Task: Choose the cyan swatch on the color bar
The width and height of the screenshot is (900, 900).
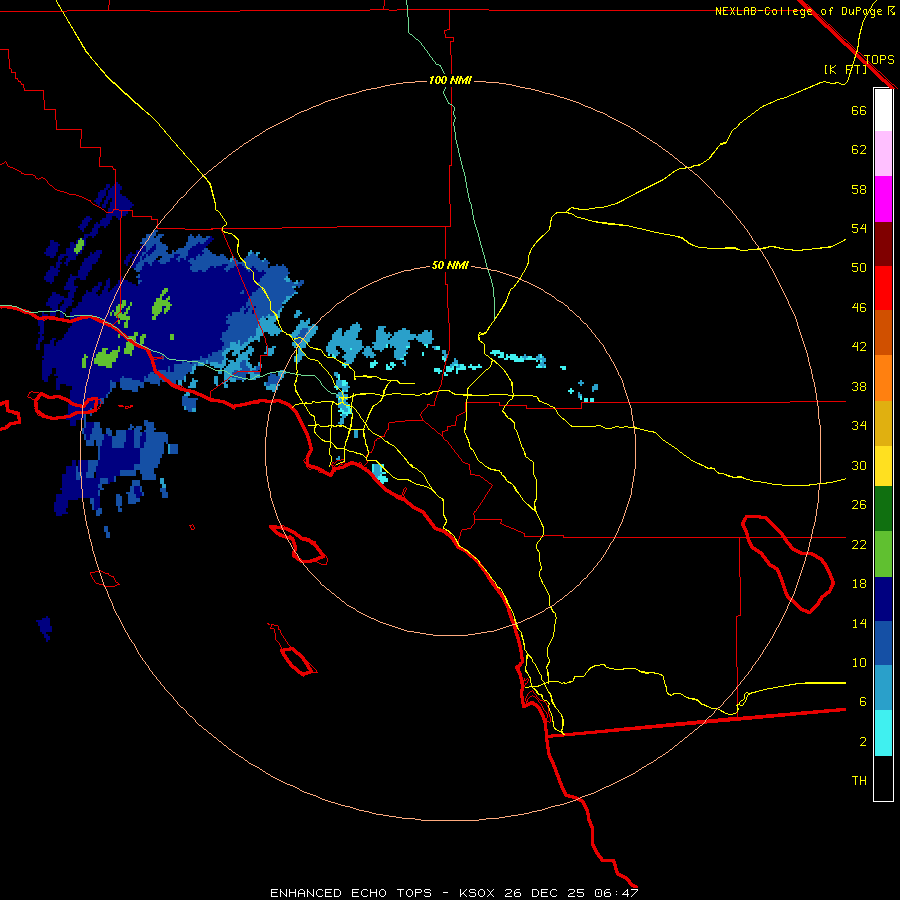Action: click(883, 733)
